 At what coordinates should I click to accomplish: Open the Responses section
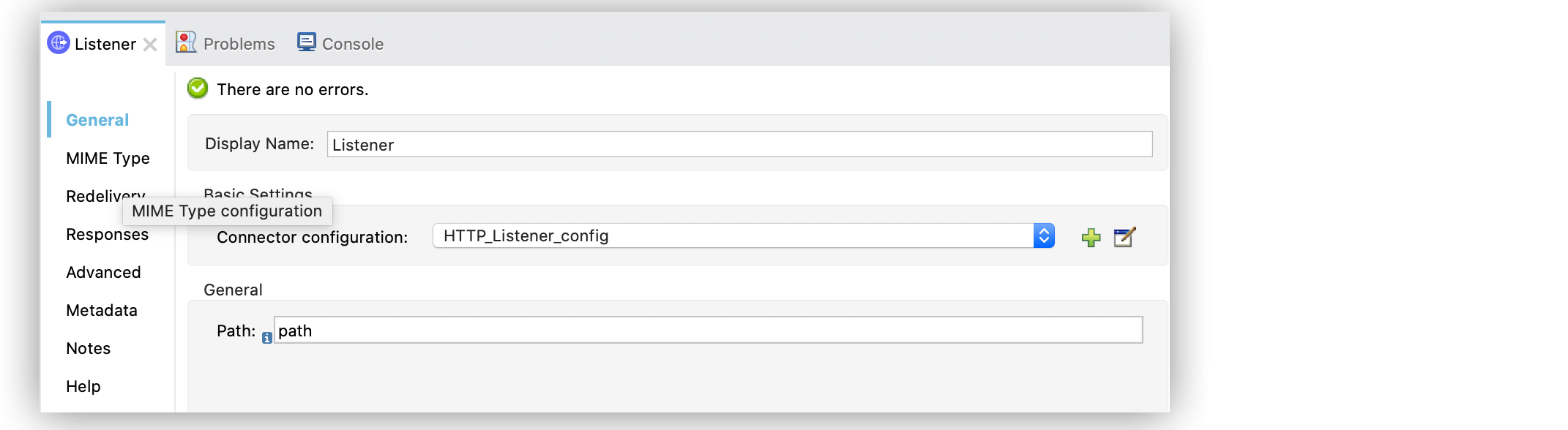pyautogui.click(x=107, y=234)
